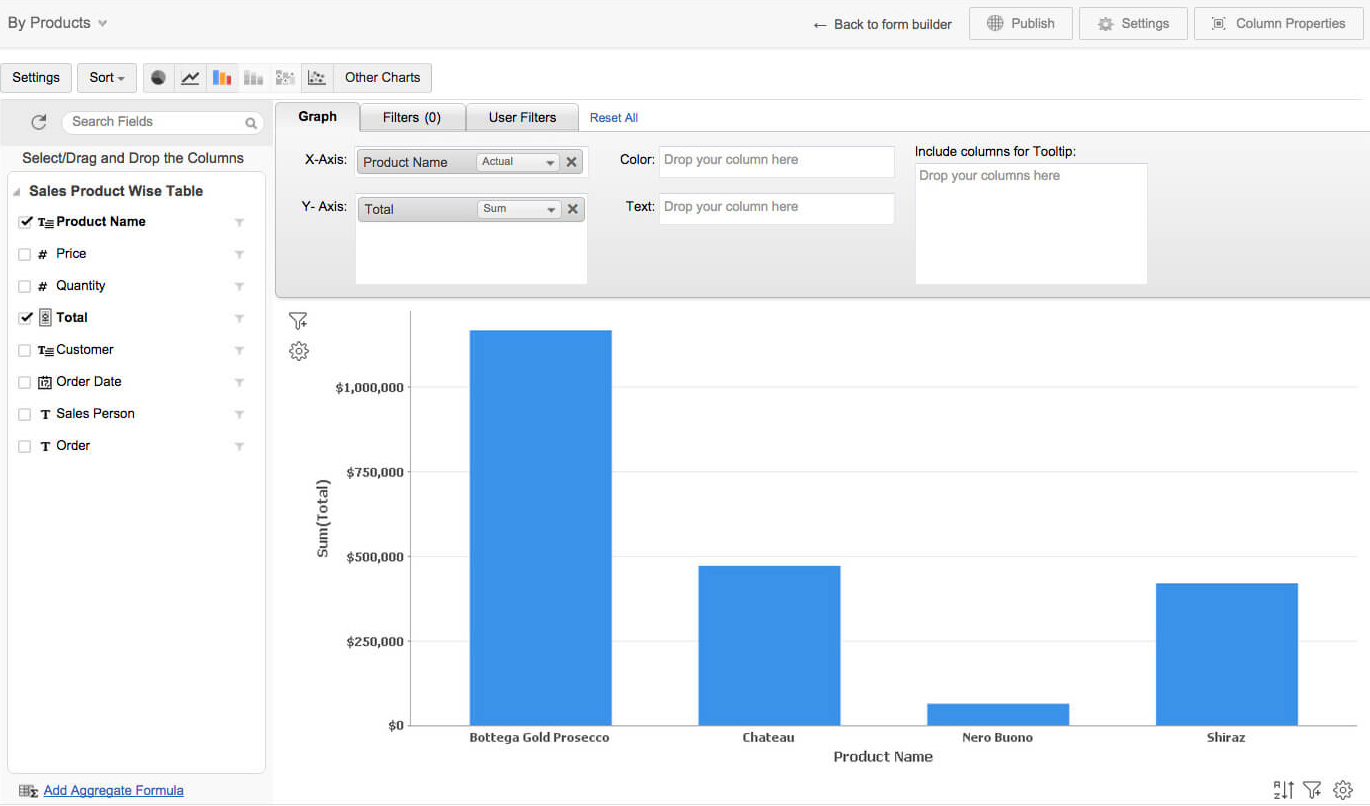
Task: Check the Order Date field checkbox
Action: [x=25, y=382]
